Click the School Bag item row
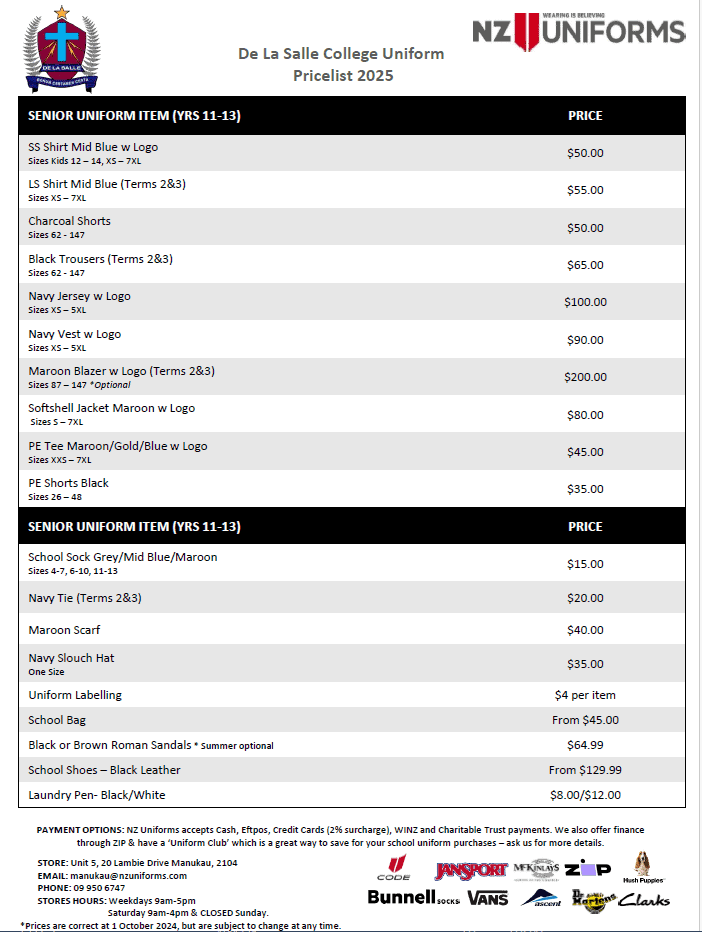Screen dimensions: 702x932 57,720
